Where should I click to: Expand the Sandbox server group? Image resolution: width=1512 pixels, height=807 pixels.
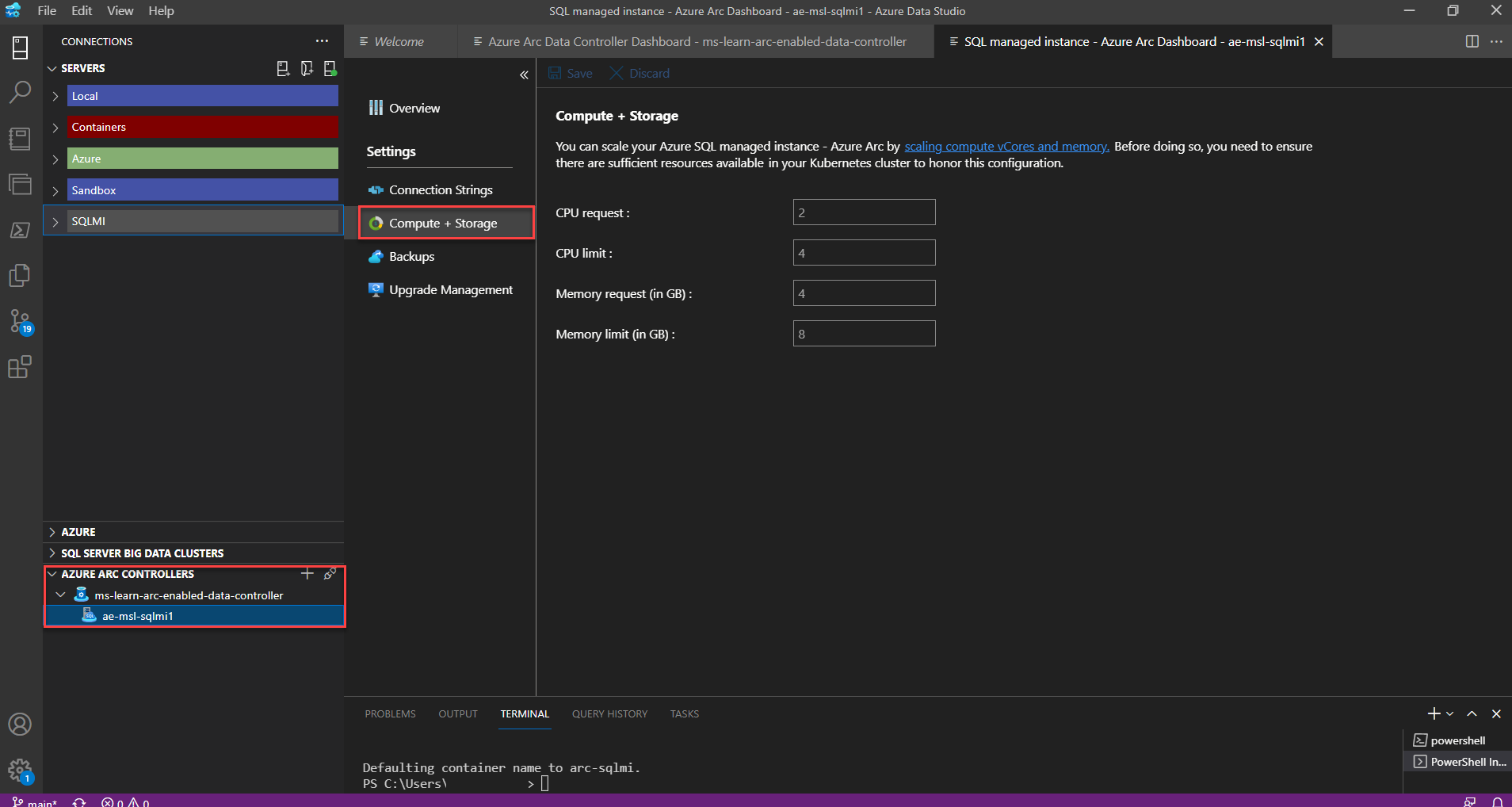tap(55, 190)
